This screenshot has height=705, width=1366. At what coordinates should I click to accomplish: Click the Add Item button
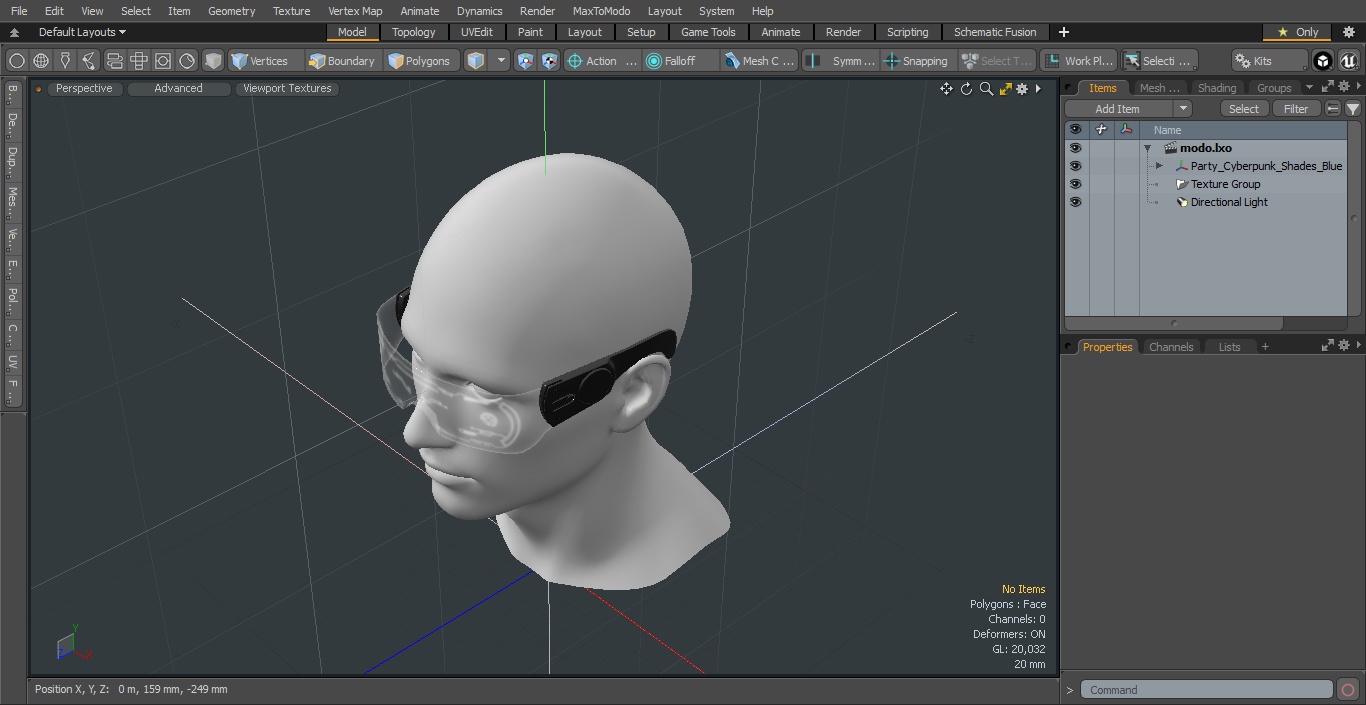[1118, 109]
